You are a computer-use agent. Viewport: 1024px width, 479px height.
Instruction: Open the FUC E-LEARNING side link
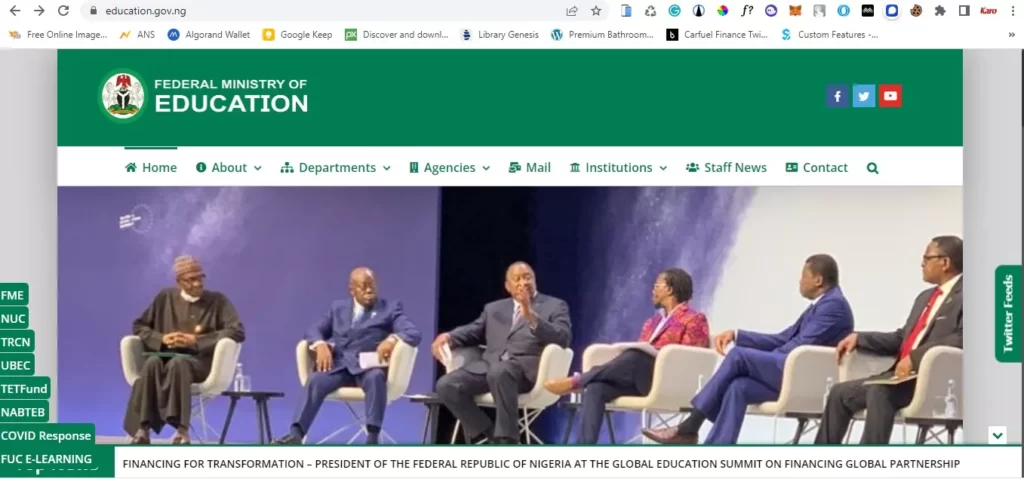coord(47,459)
